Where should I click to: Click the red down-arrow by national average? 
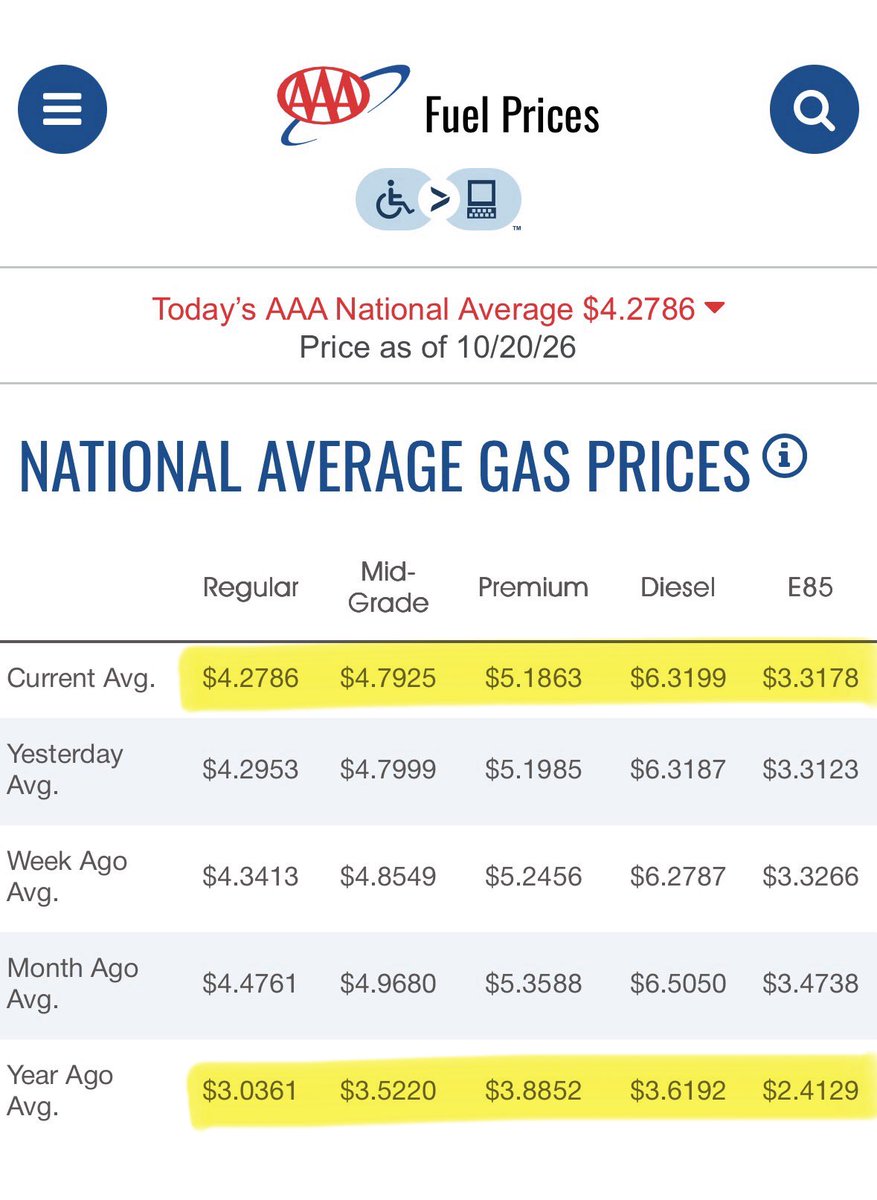714,309
